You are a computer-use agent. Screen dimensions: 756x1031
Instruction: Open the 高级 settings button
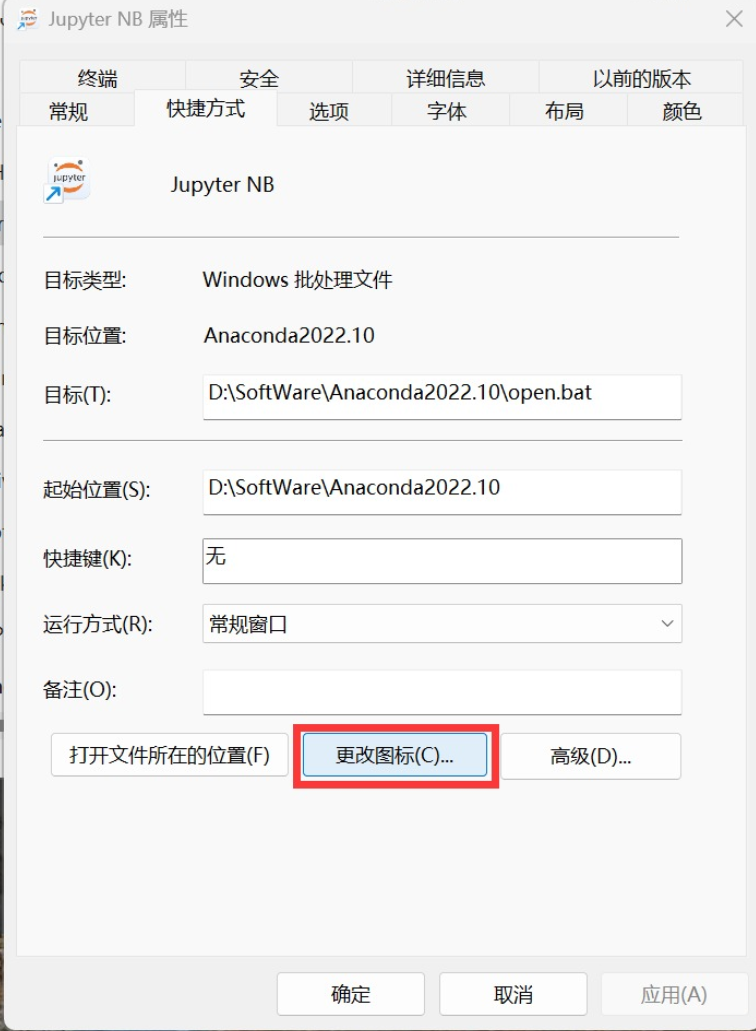click(x=590, y=756)
